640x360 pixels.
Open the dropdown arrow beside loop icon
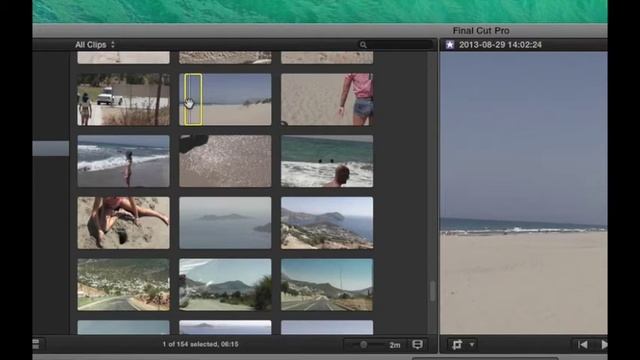(472, 345)
